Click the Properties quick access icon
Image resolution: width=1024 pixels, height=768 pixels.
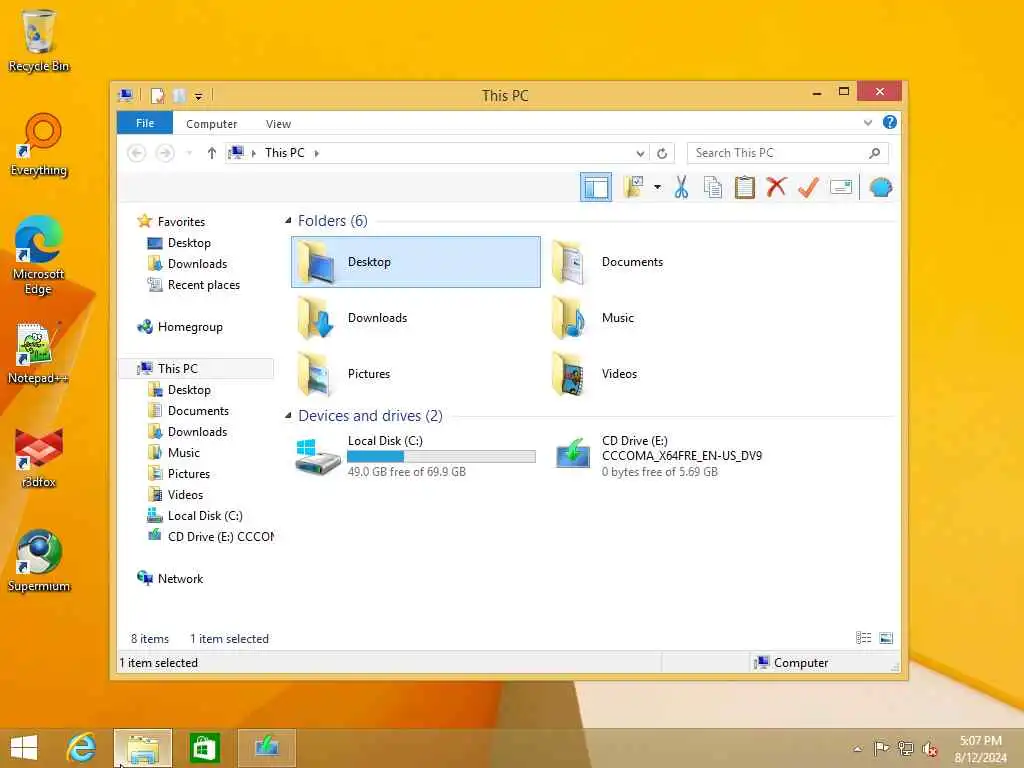(157, 96)
